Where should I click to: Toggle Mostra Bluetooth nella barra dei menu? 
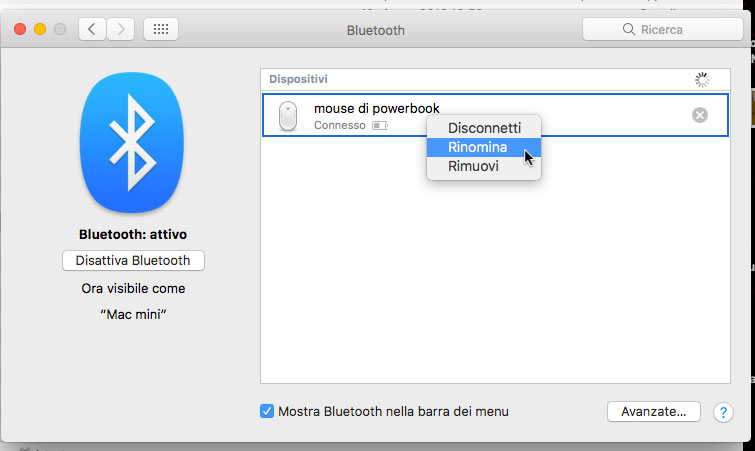267,412
